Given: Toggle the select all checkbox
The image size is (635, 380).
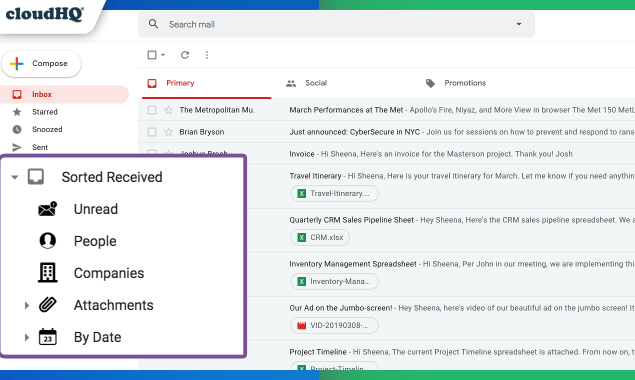Looking at the screenshot, I should (x=152, y=55).
